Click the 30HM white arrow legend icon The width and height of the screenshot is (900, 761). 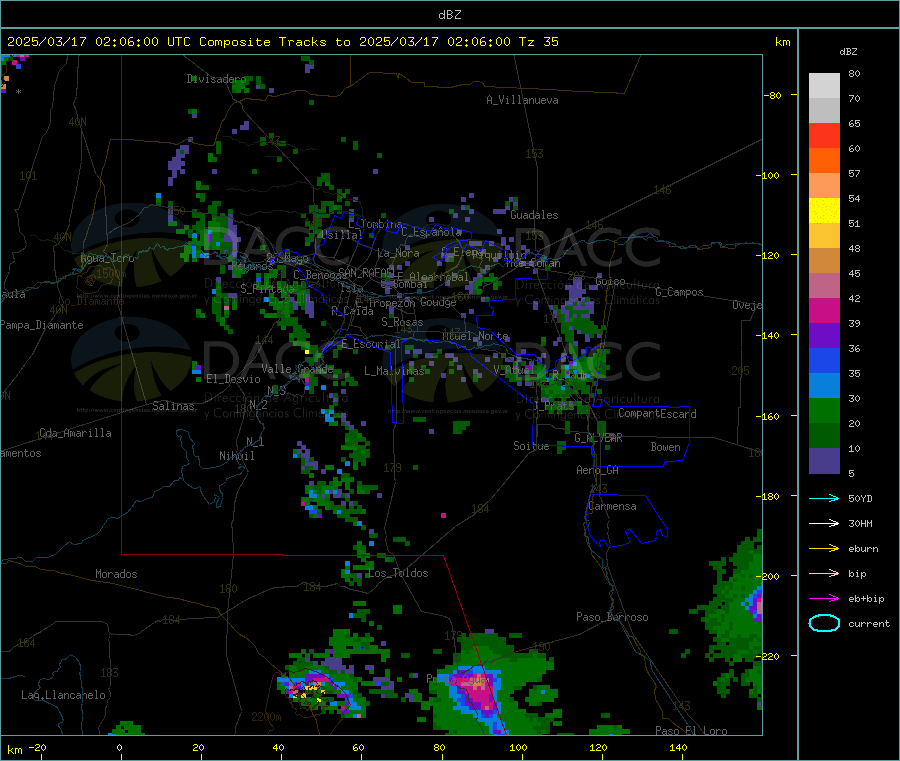(824, 523)
